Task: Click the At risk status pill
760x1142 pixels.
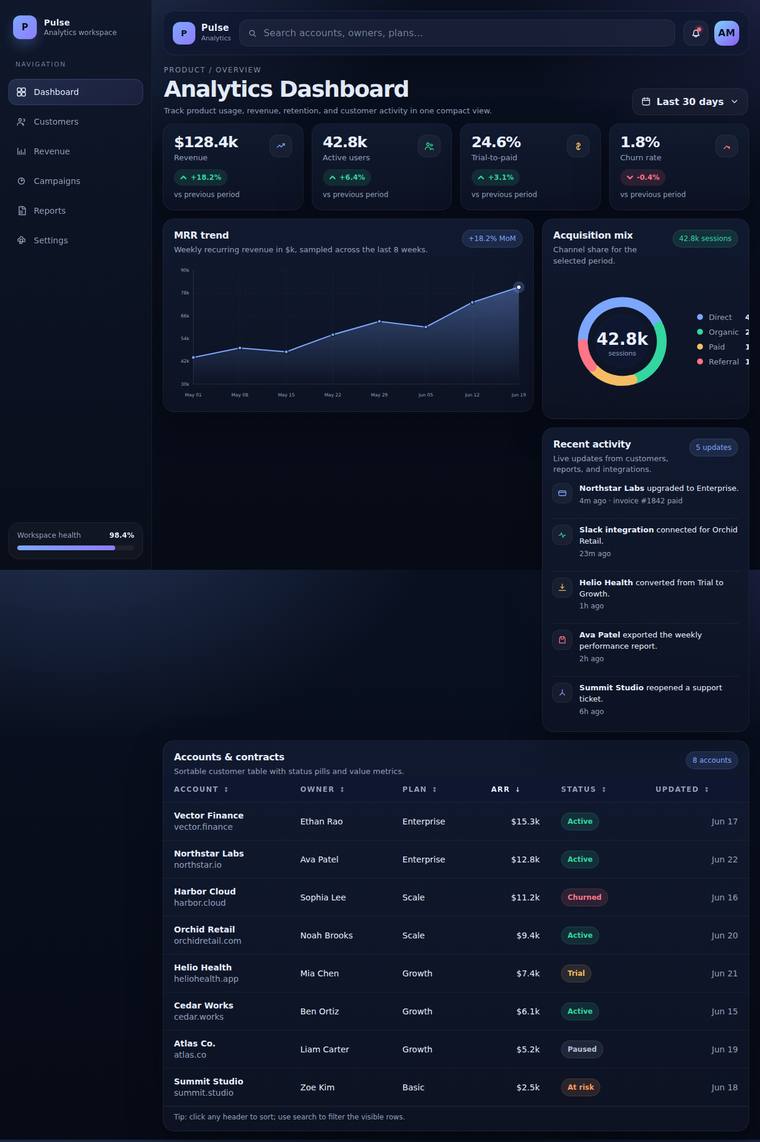Action: coord(580,1087)
